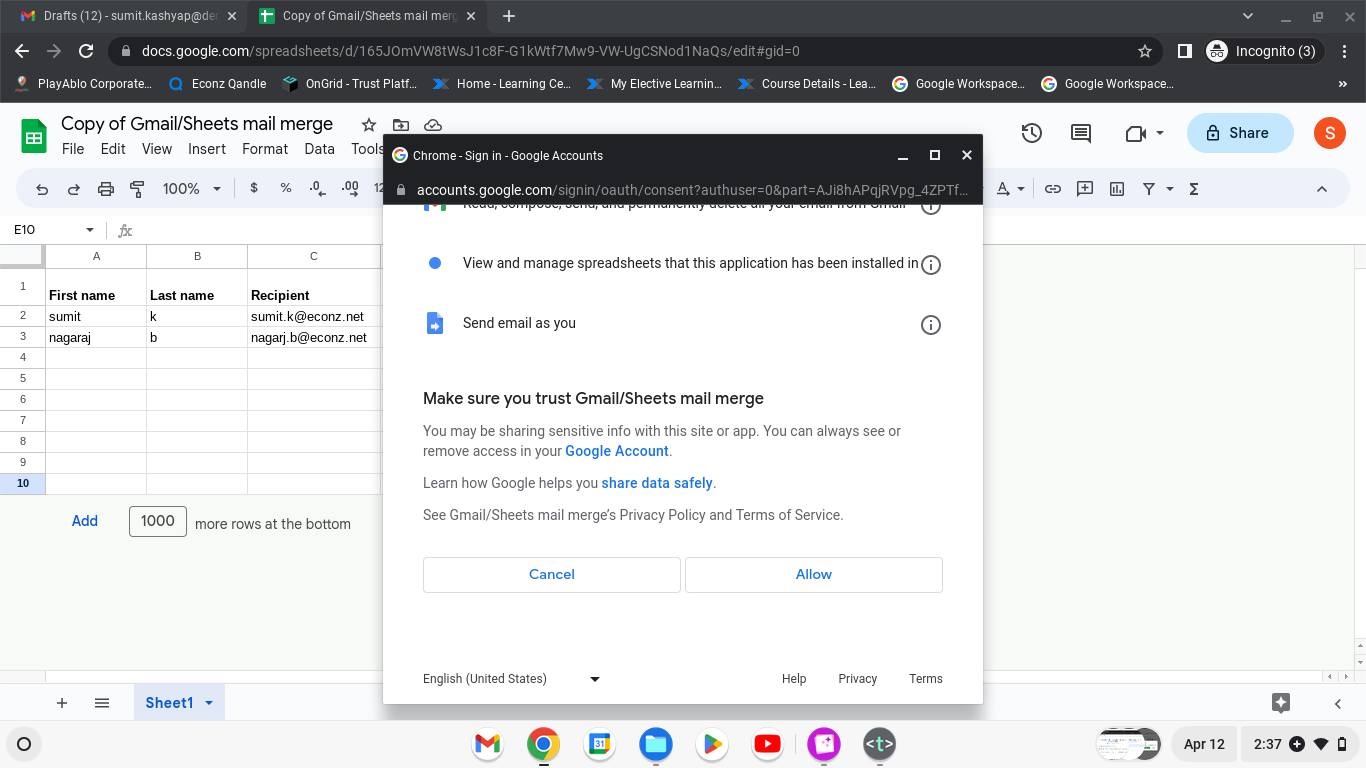Open Google Sheets home logo
Screen dimensions: 1366x768
point(34,135)
